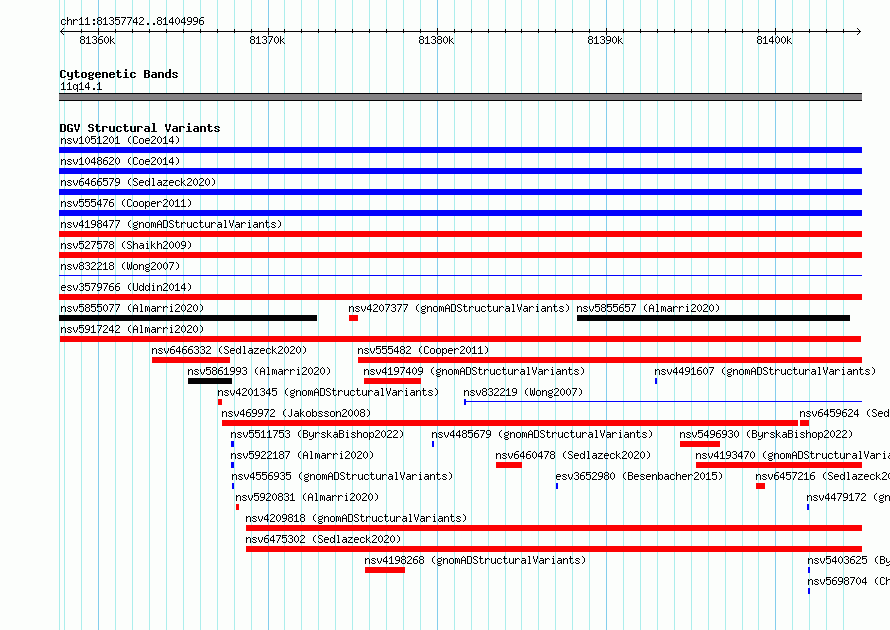Click the nsv5511753 (ByrskaBishop2022) label
This screenshot has height=630, width=890.
[317, 434]
